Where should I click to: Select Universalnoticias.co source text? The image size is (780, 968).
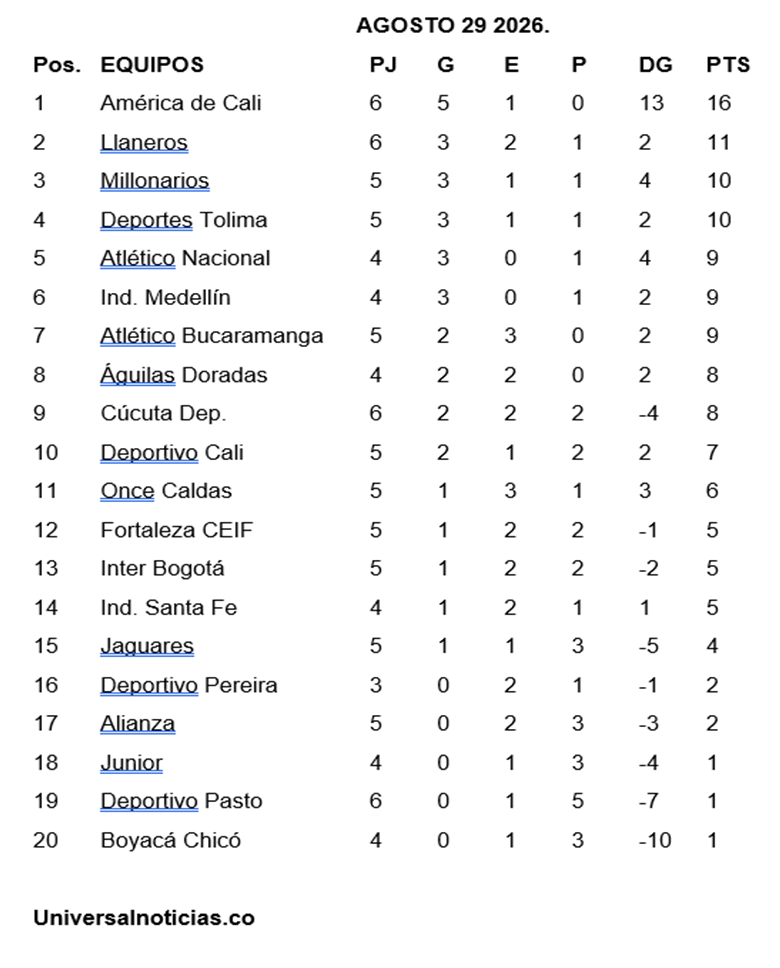[144, 918]
